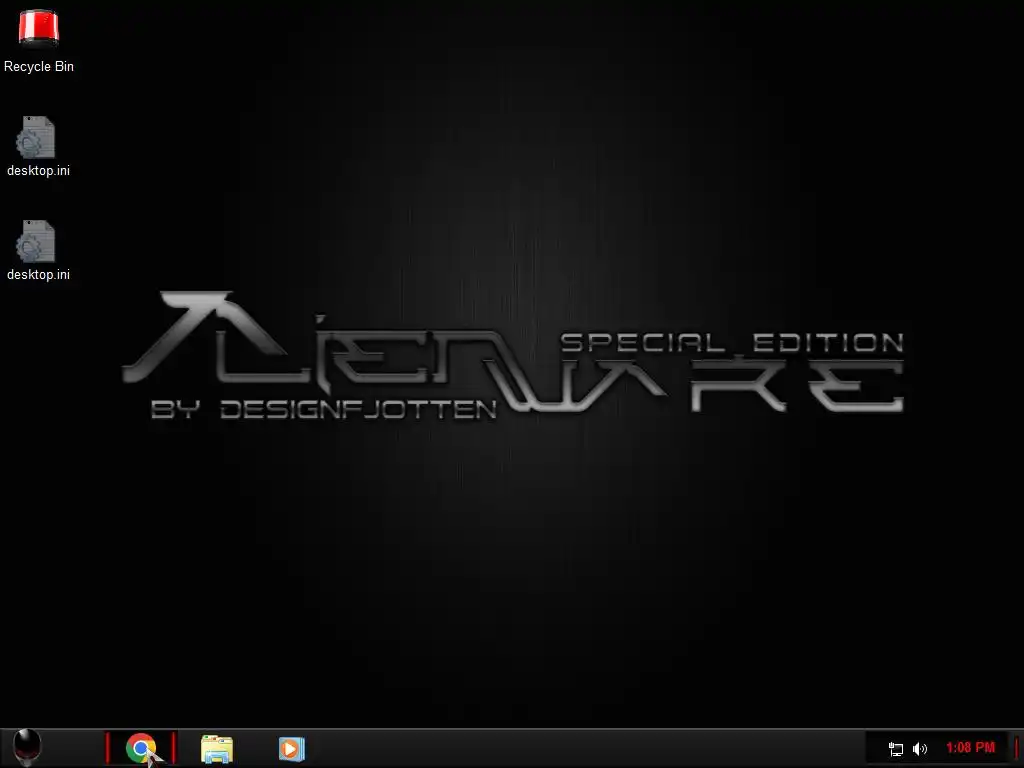
Task: Launch Windows Media Player from the taskbar
Action: [292, 749]
